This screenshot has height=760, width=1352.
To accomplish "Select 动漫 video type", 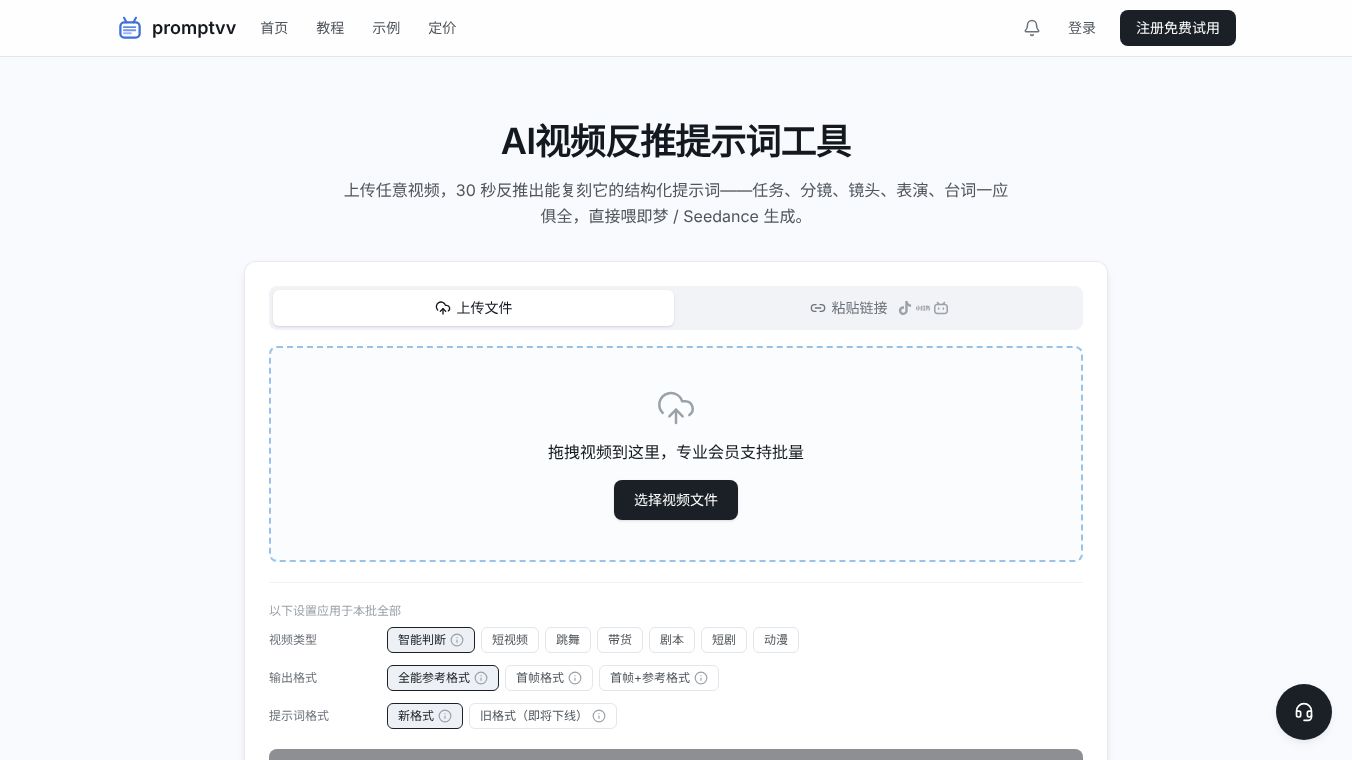I will coord(776,640).
